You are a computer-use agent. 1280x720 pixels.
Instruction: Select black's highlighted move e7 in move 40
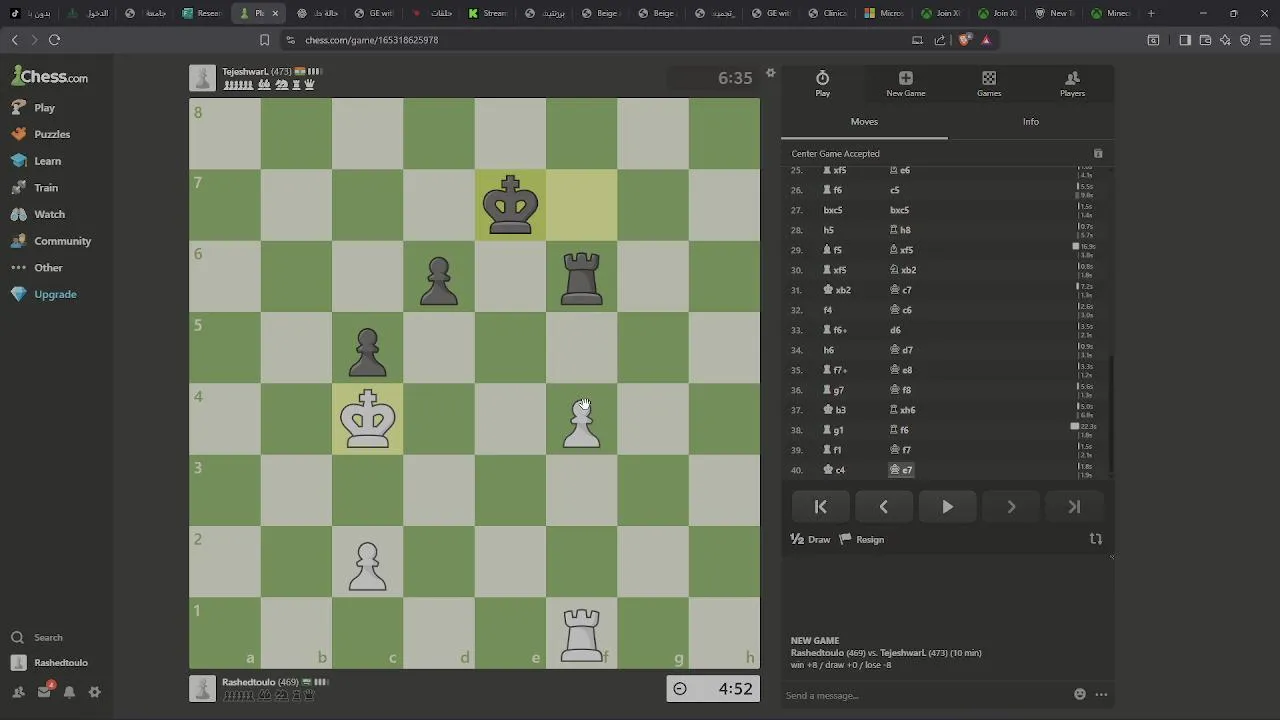click(901, 470)
